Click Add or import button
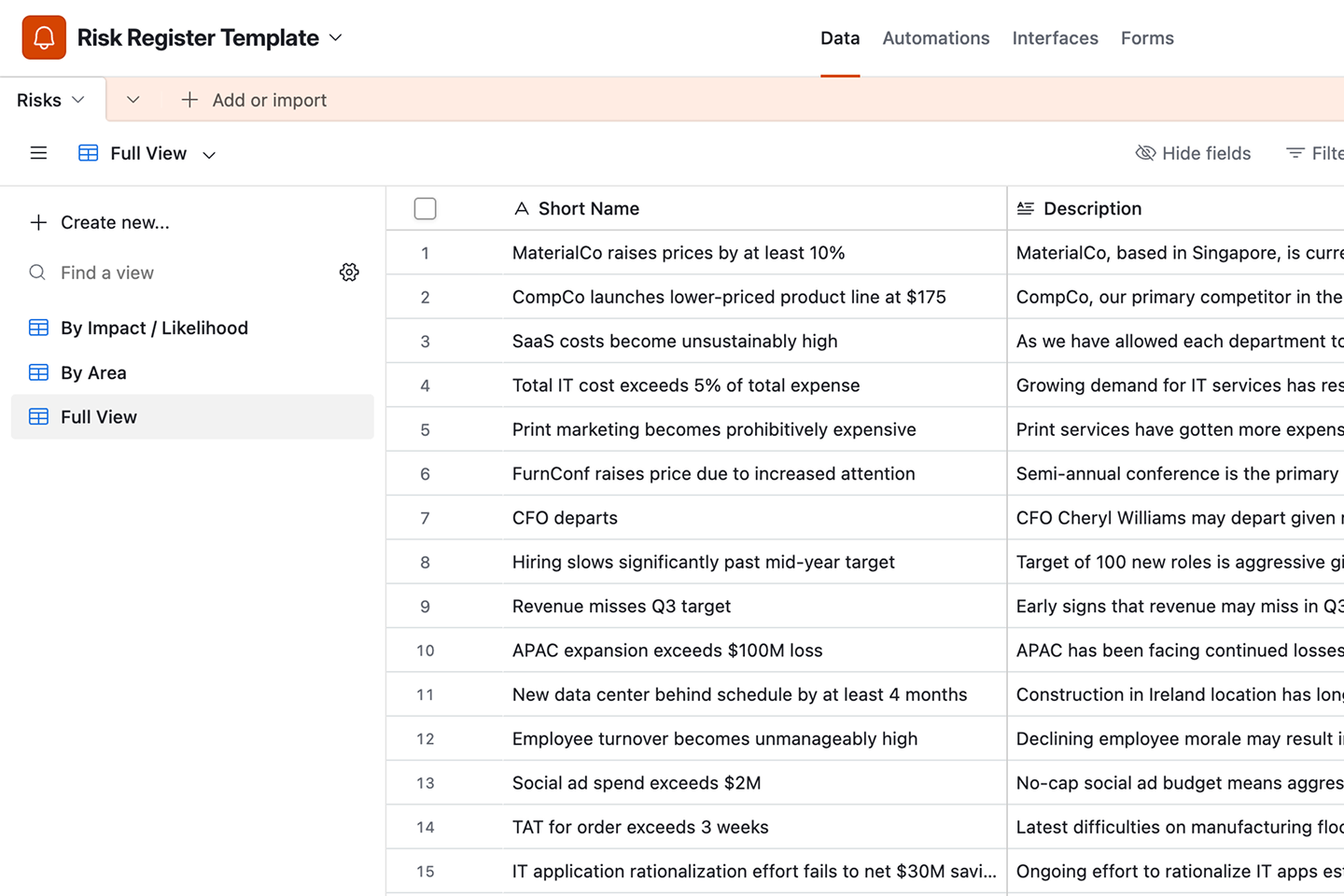The image size is (1344, 896). (x=254, y=100)
